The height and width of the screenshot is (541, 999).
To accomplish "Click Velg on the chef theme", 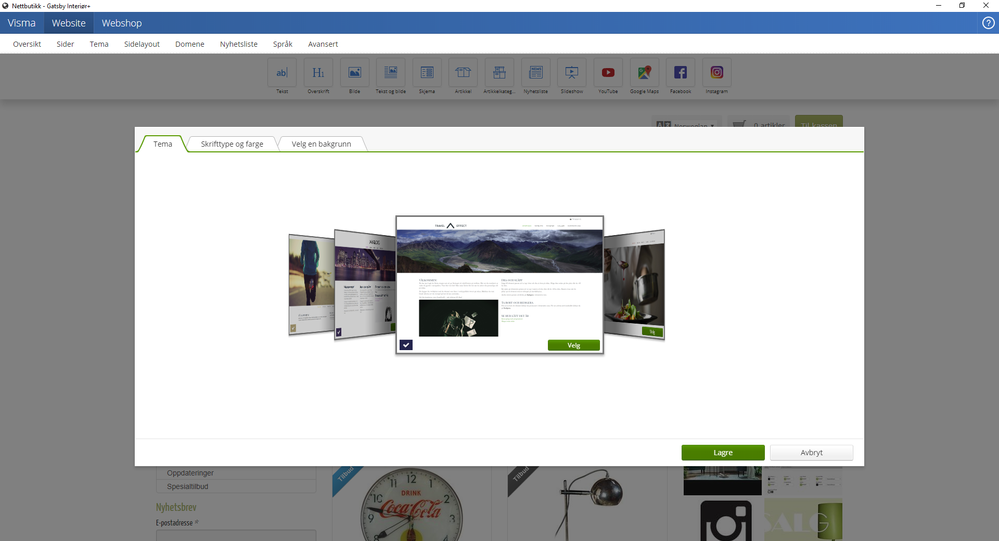I will point(652,332).
